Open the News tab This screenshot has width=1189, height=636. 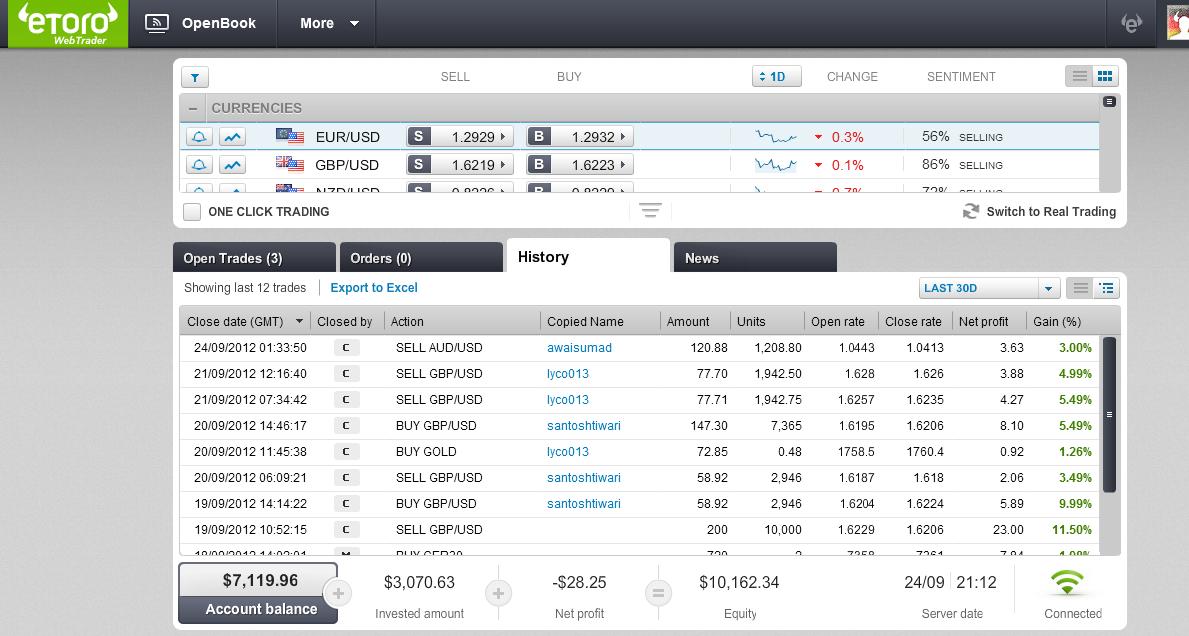click(x=754, y=258)
